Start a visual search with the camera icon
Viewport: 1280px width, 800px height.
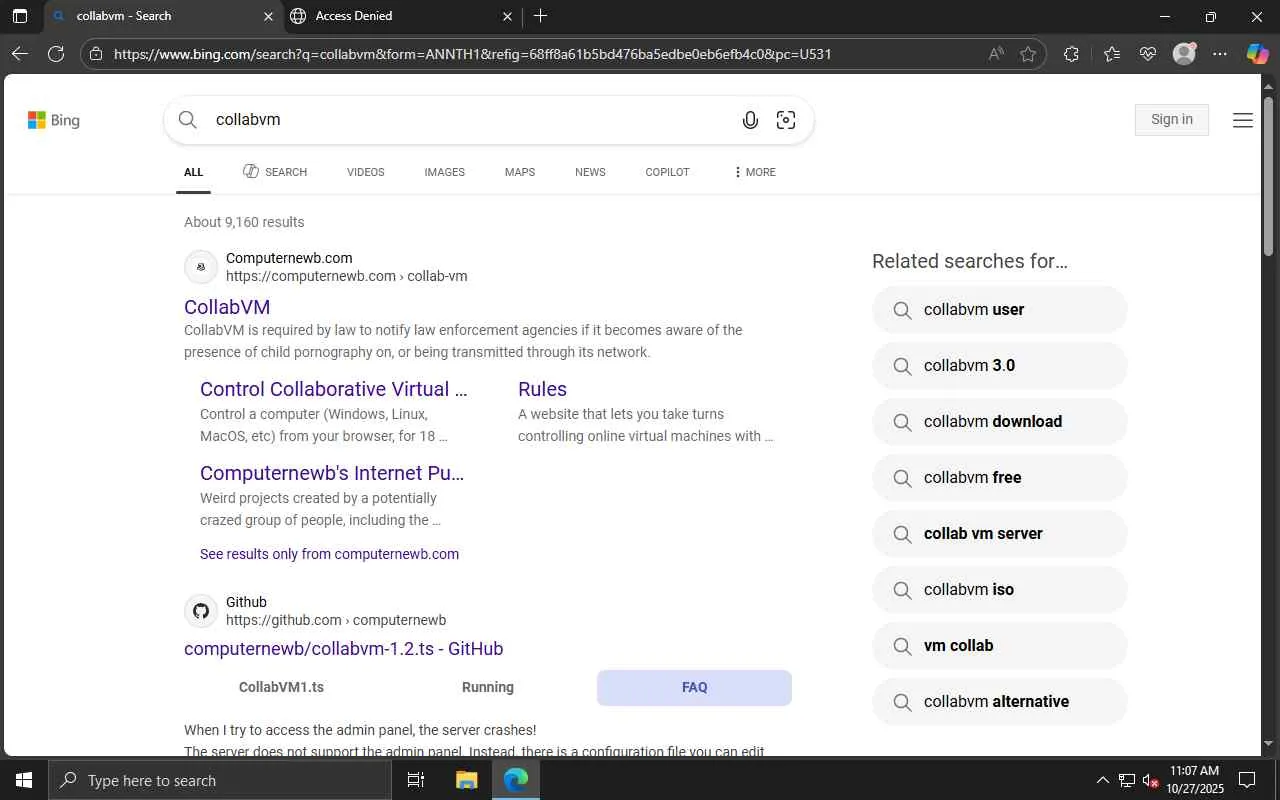[x=786, y=120]
